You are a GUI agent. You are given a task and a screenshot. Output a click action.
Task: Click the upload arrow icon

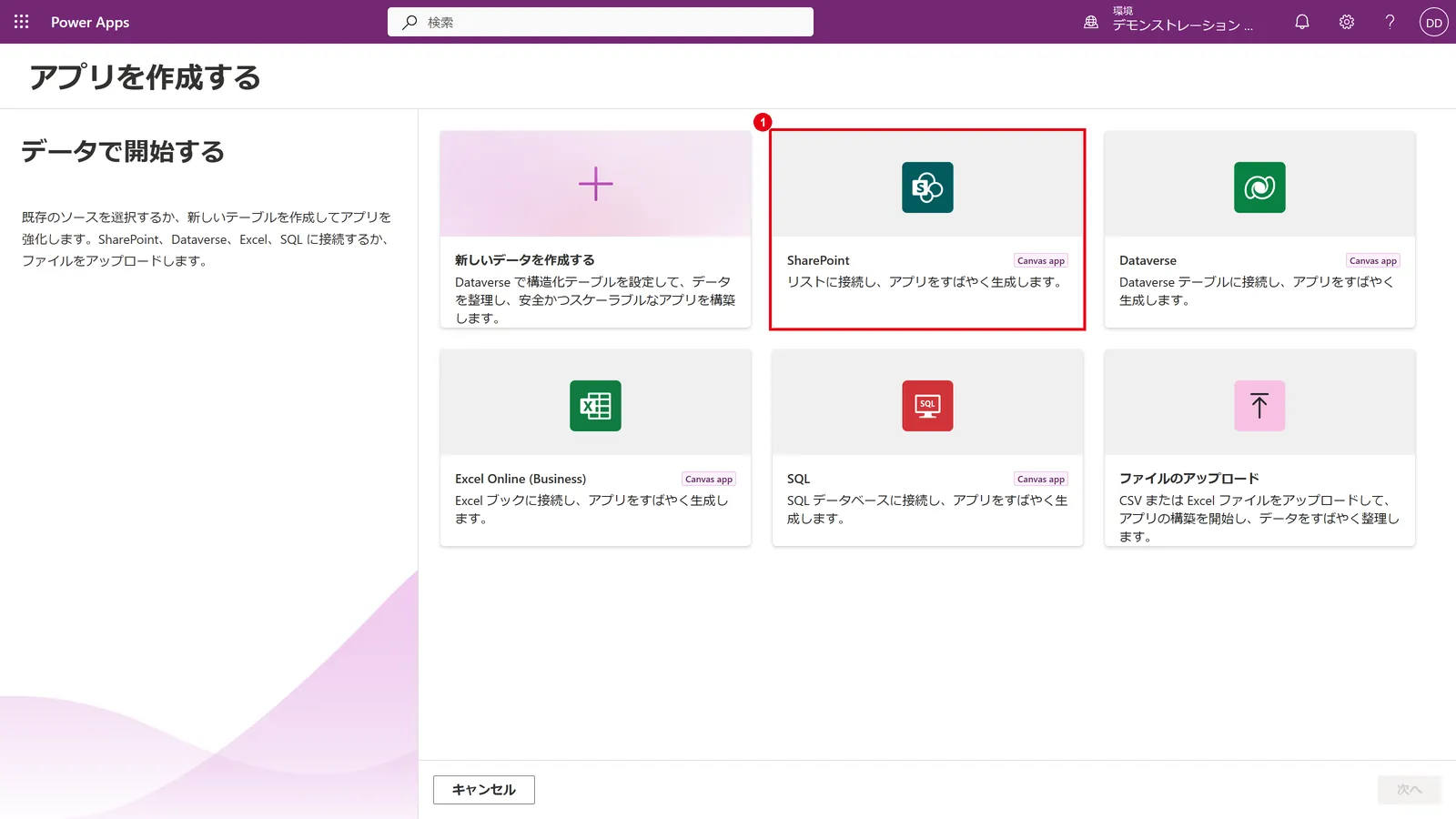coord(1259,406)
